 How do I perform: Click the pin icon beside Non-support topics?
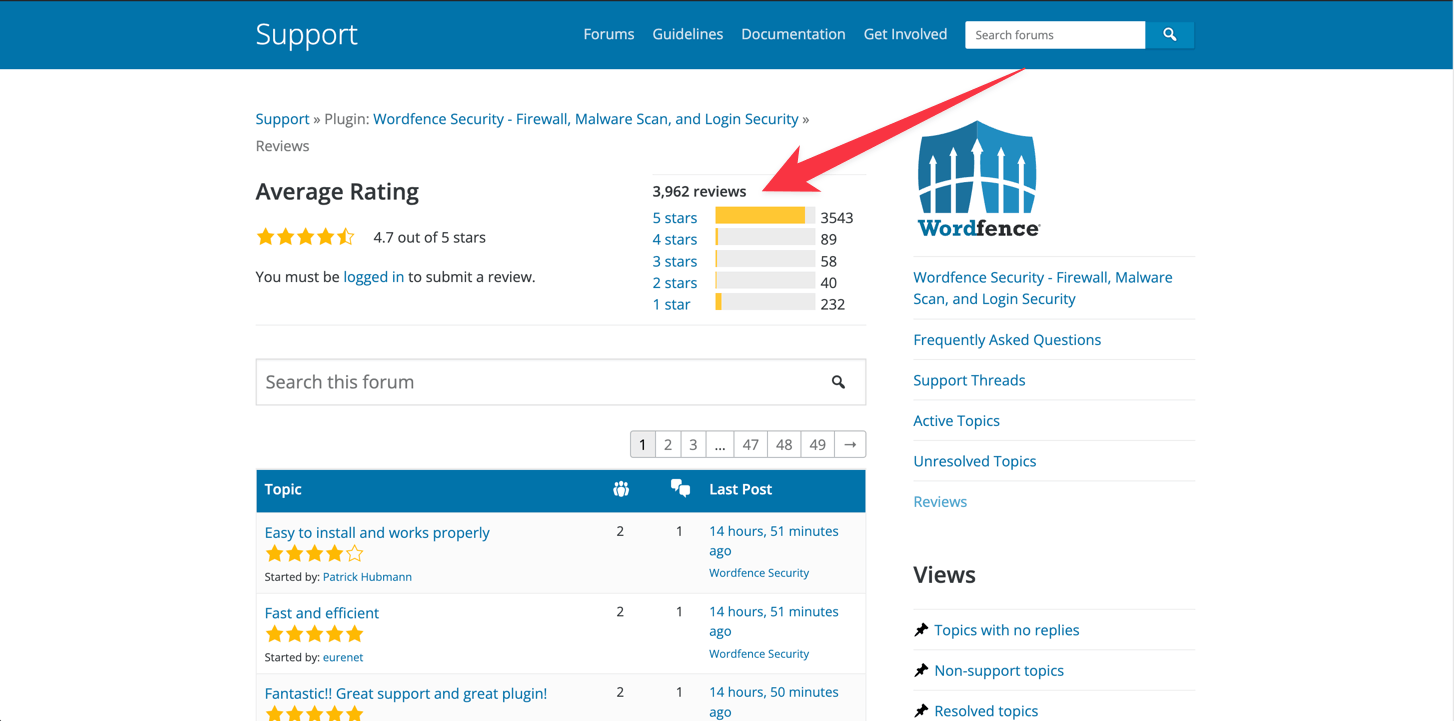click(x=921, y=671)
